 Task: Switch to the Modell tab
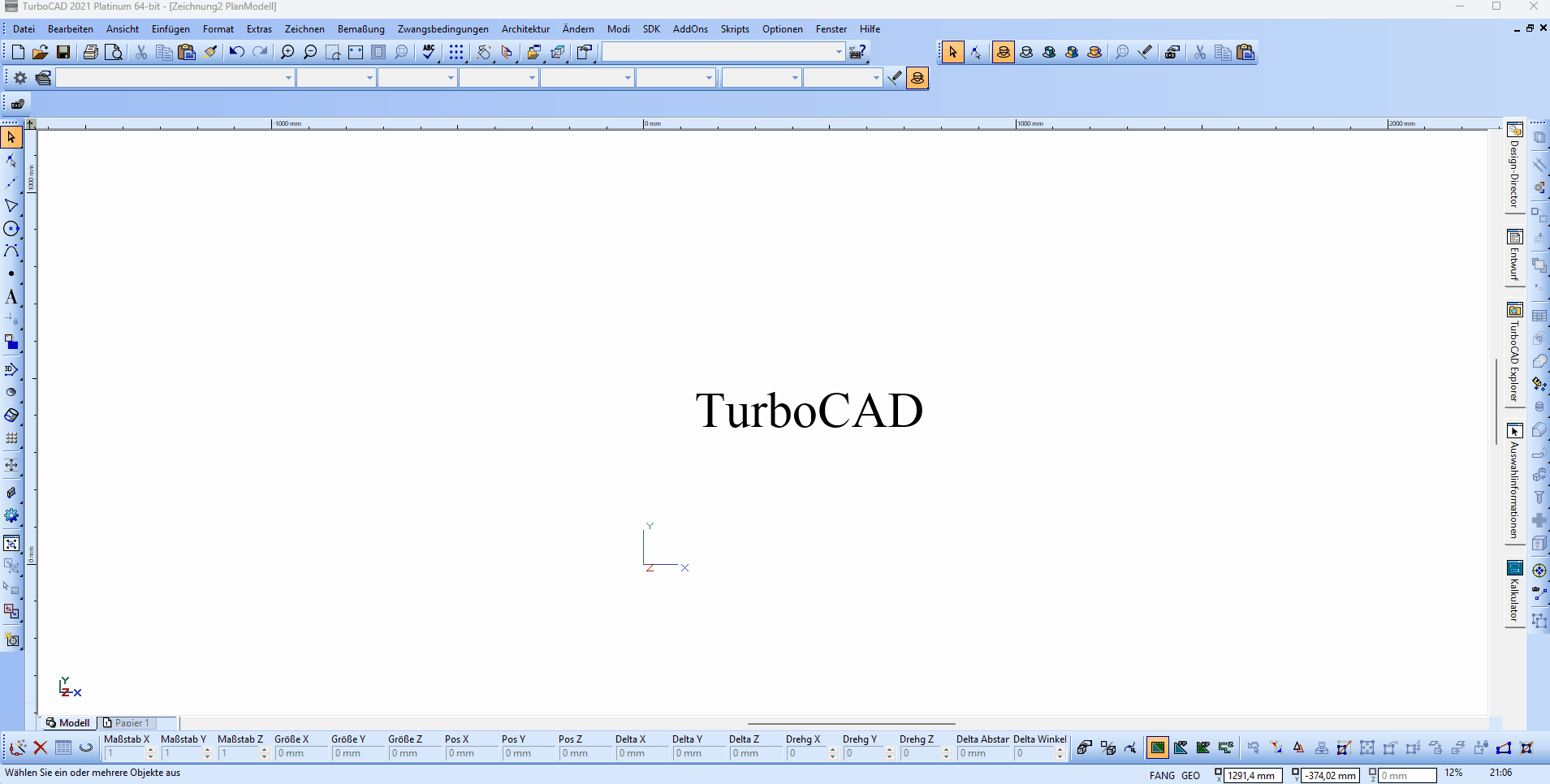68,722
